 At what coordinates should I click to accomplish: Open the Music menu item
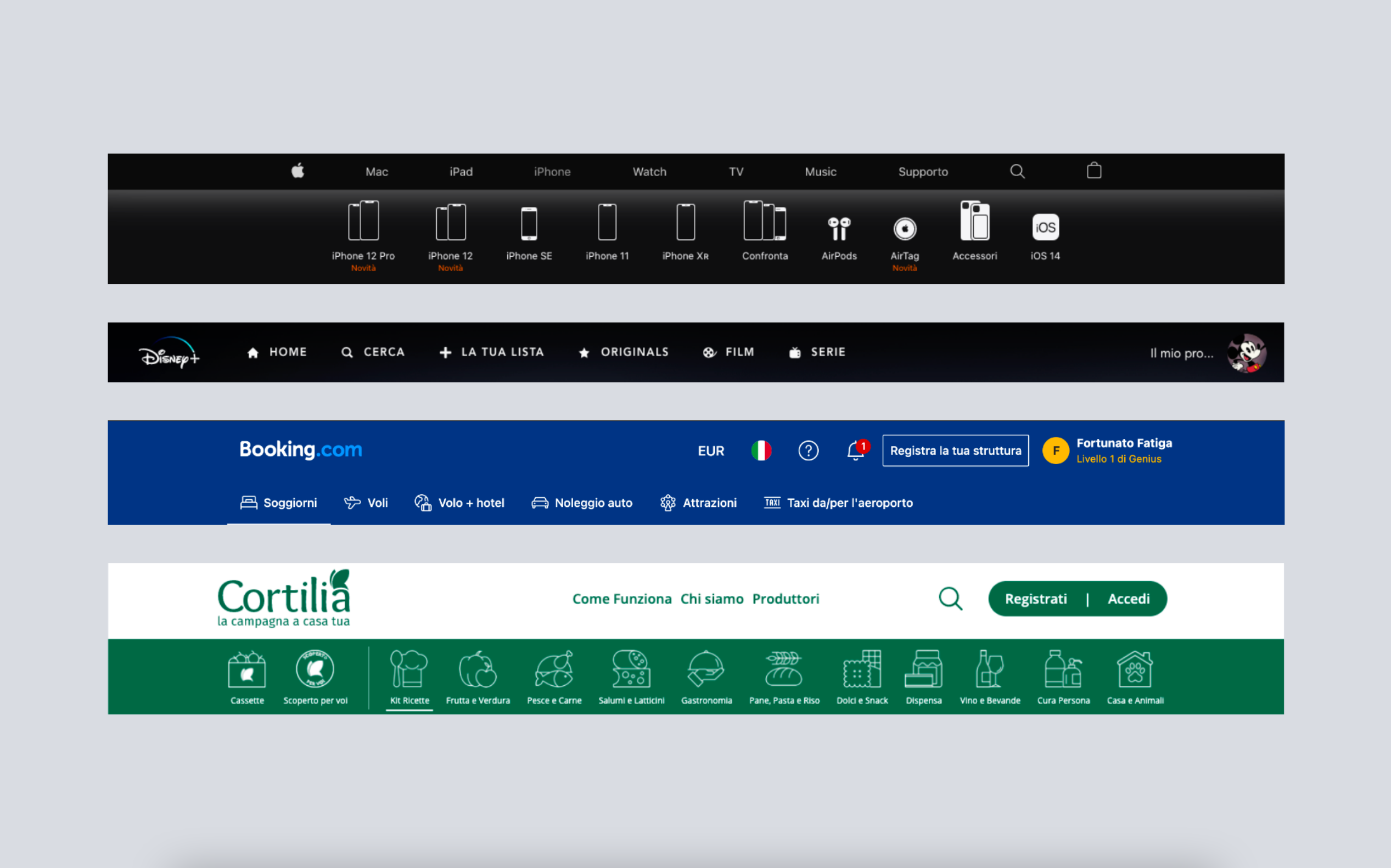(x=821, y=172)
